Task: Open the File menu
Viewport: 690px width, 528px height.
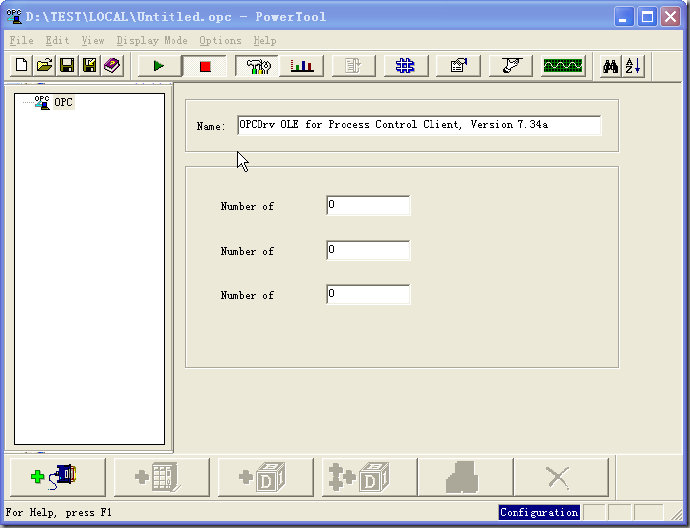Action: [22, 40]
